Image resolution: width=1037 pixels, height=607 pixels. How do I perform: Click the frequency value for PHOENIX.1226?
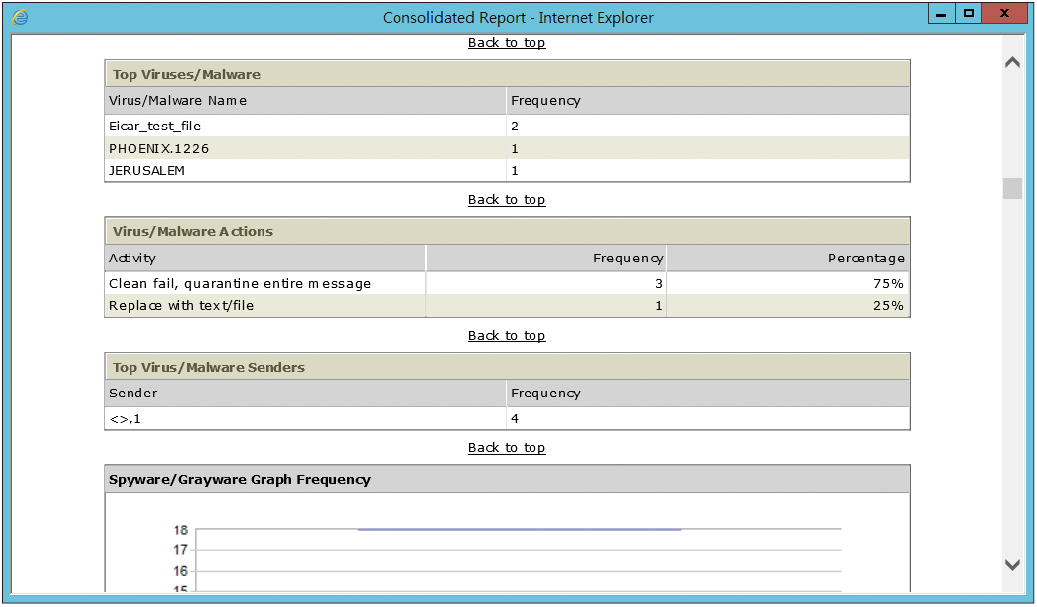tap(515, 149)
